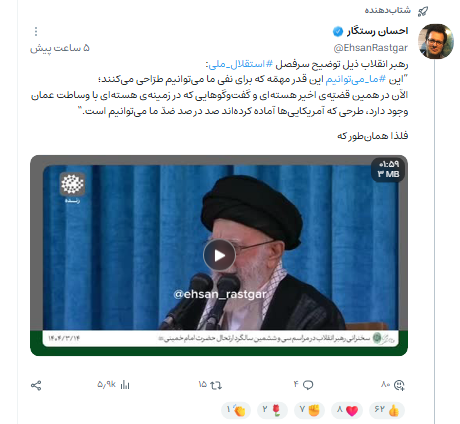This screenshot has width=460, height=424.
Task: Click the rocket booster icon at top
Action: [423, 11]
